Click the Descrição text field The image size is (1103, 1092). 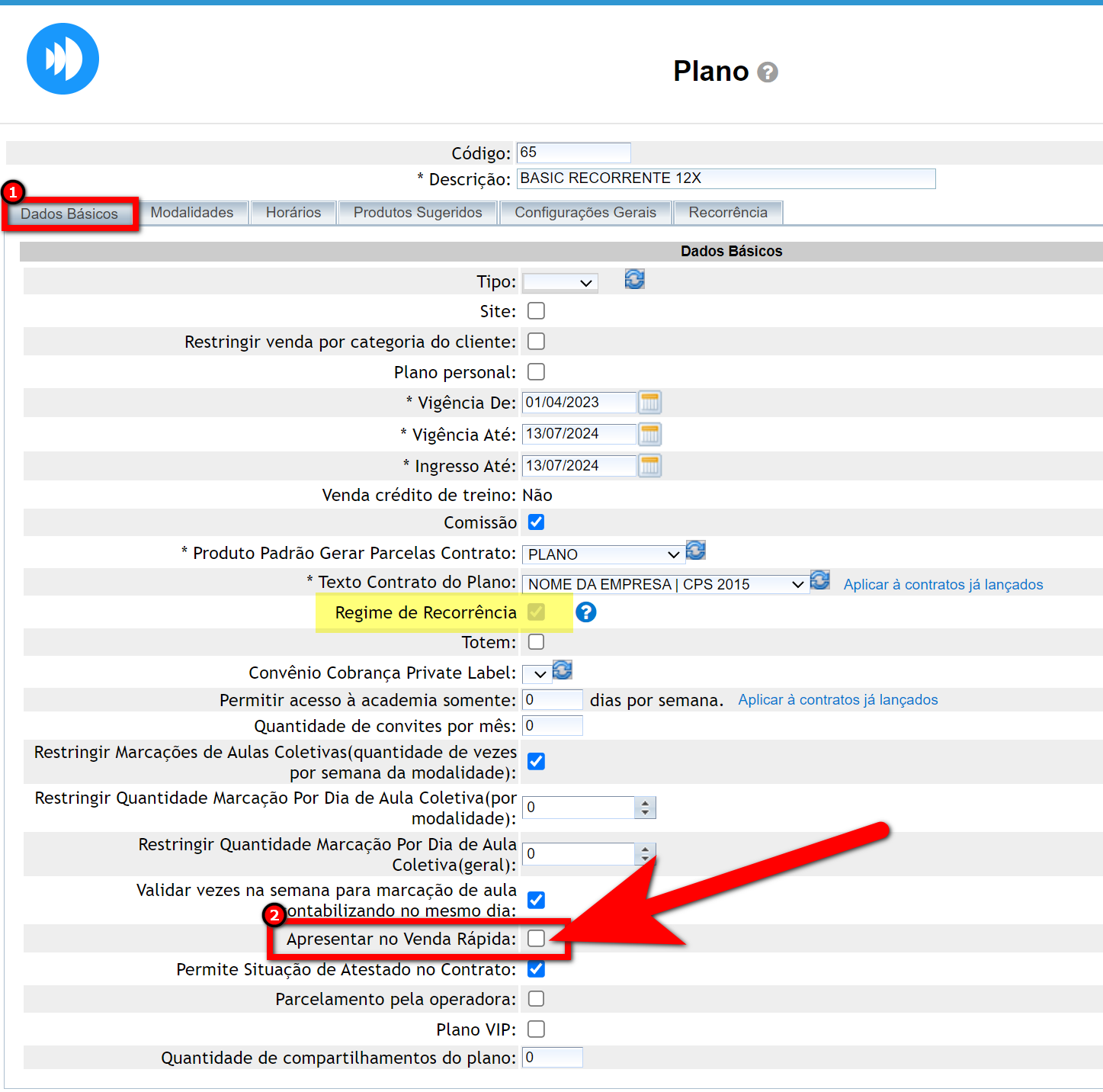point(725,178)
